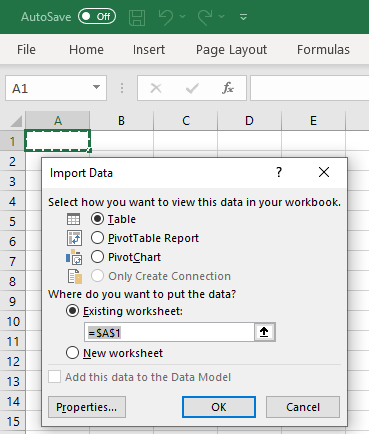Click the collapse dialog range selector icon
The image size is (369, 434).
pos(264,332)
